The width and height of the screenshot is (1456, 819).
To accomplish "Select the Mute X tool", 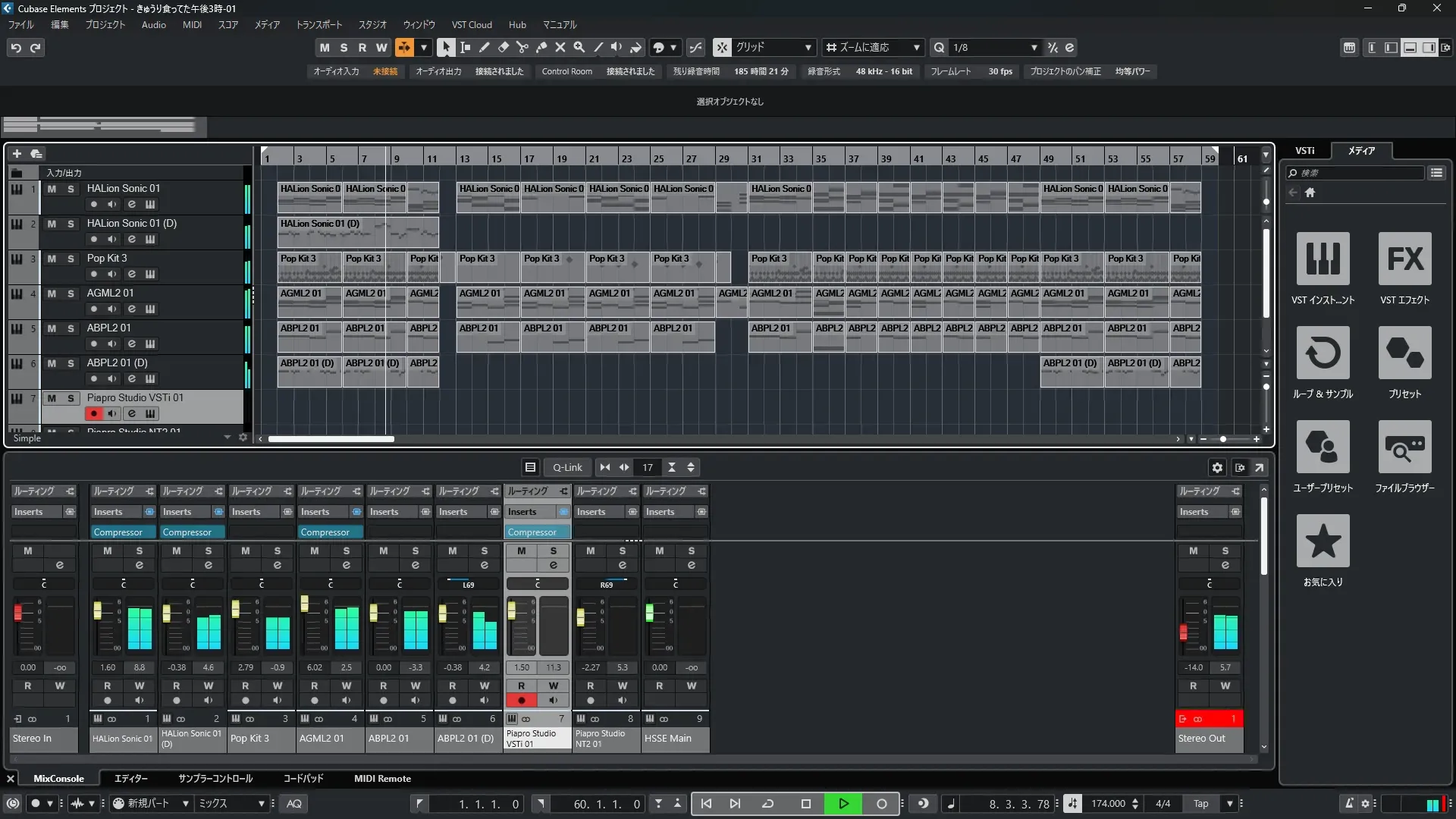I will [560, 47].
